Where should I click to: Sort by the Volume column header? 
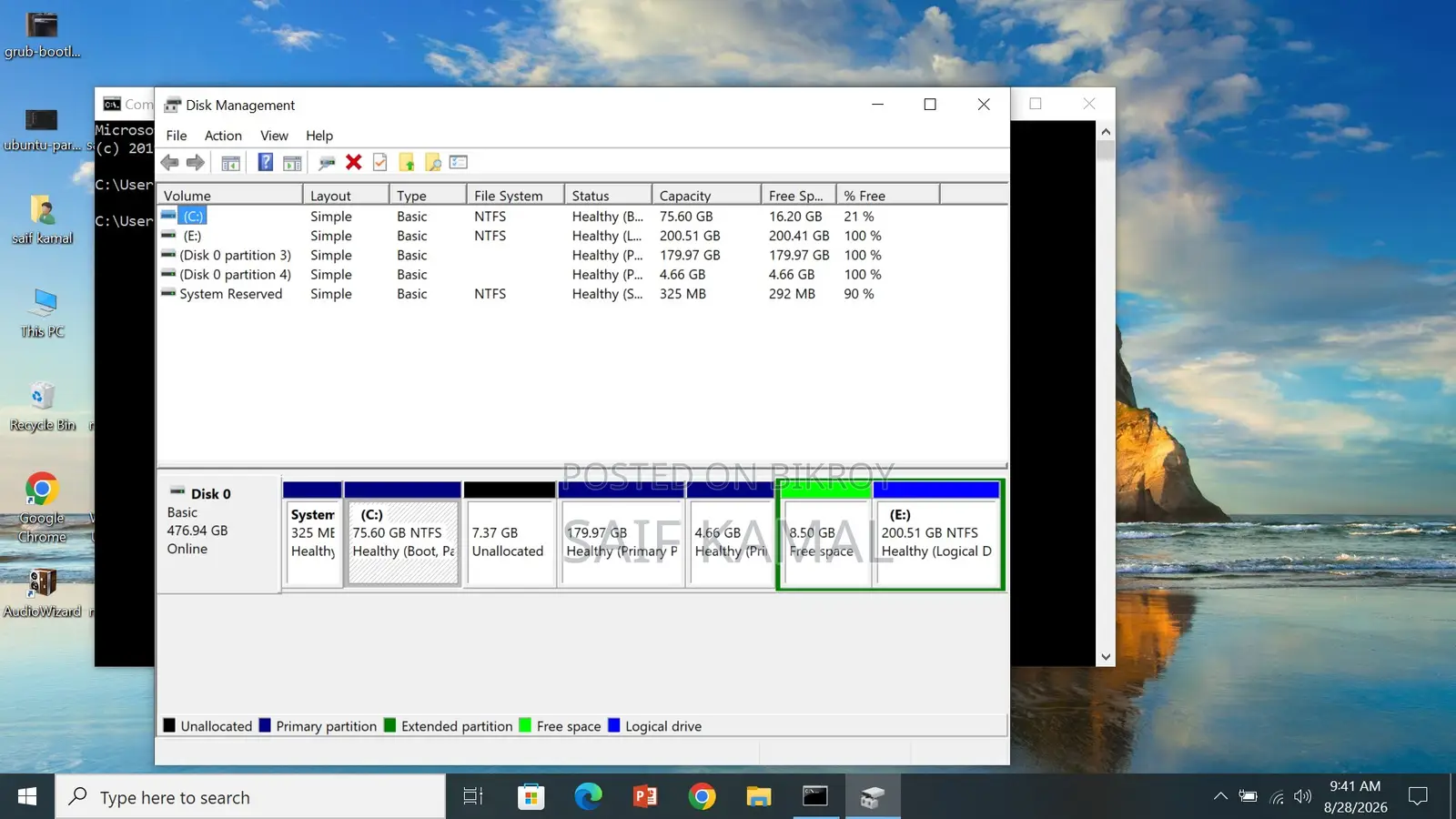(230, 196)
